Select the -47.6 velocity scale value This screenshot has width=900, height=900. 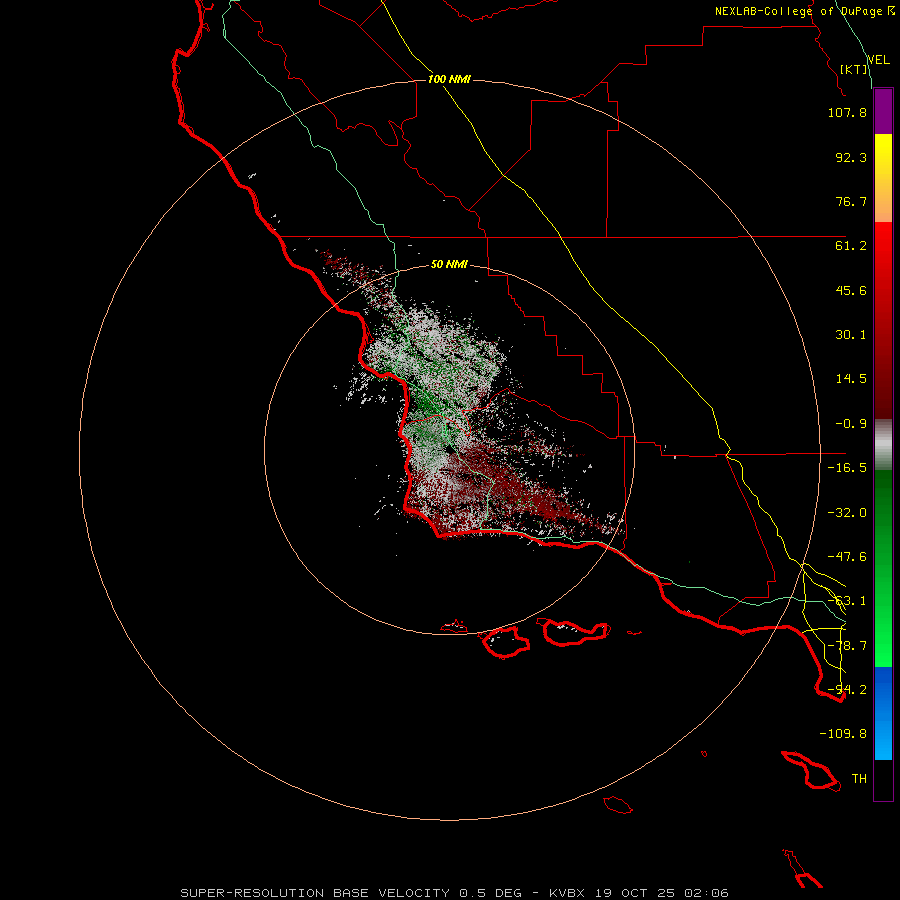click(x=847, y=557)
